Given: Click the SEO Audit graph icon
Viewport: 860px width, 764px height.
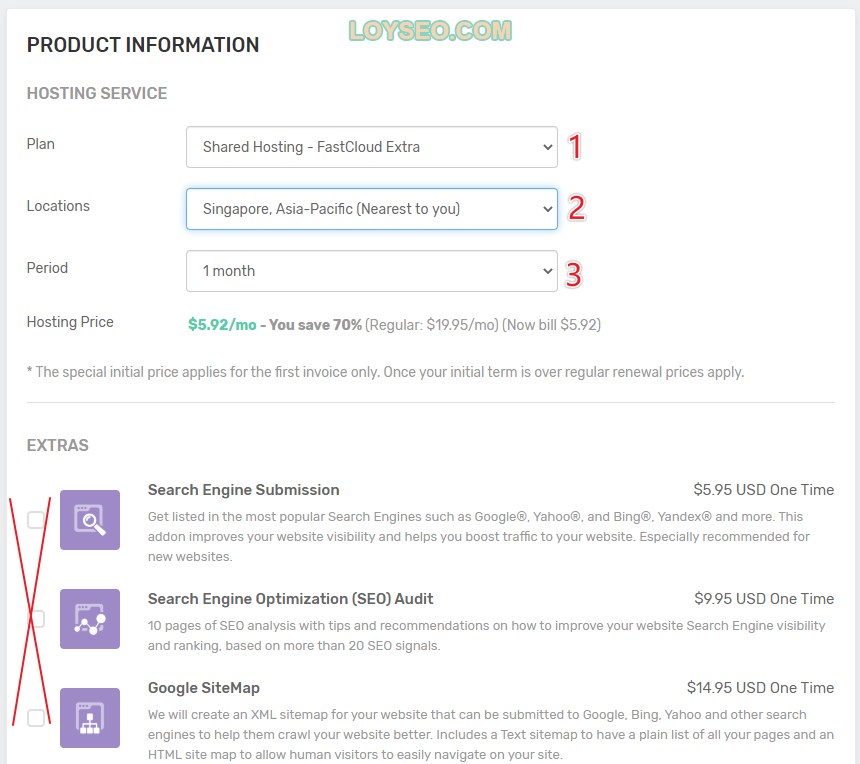Looking at the screenshot, I should (90, 619).
